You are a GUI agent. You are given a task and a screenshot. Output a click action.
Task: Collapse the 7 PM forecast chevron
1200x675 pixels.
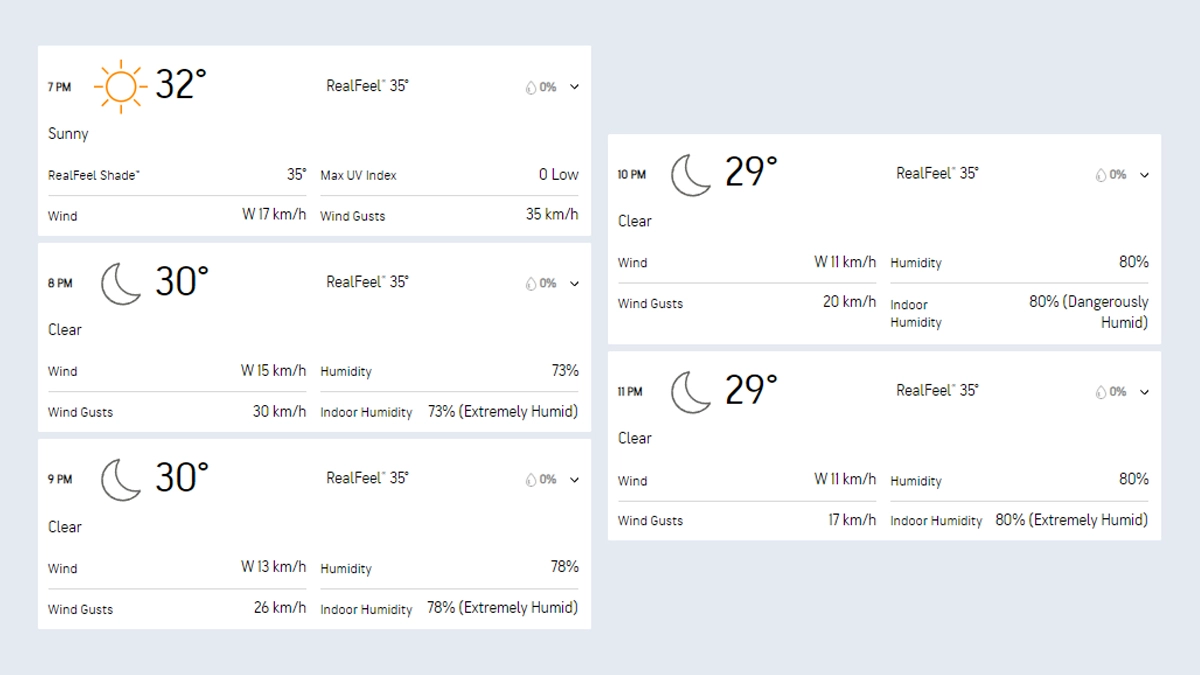point(575,87)
